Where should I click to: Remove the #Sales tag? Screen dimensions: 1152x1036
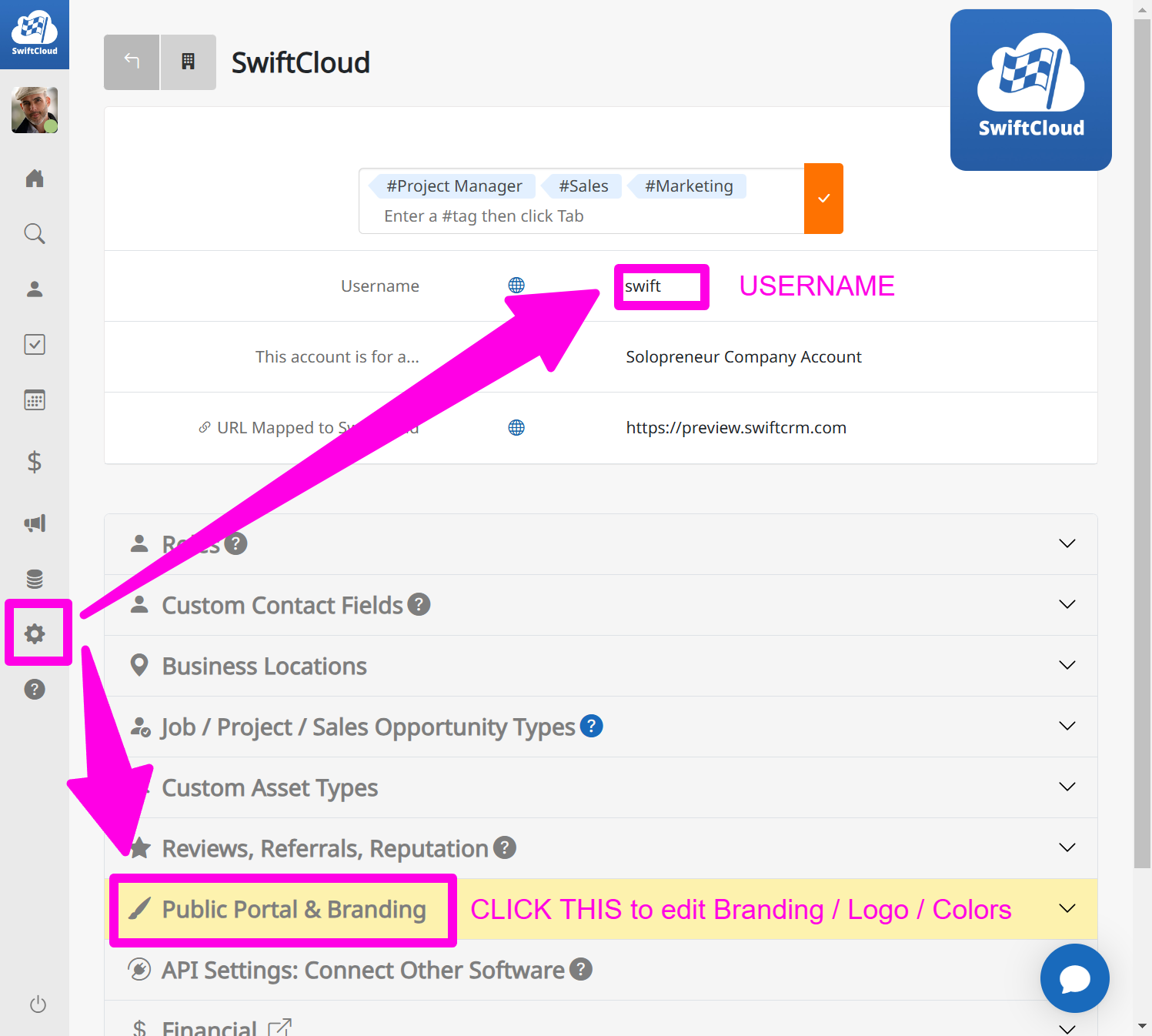pos(583,185)
